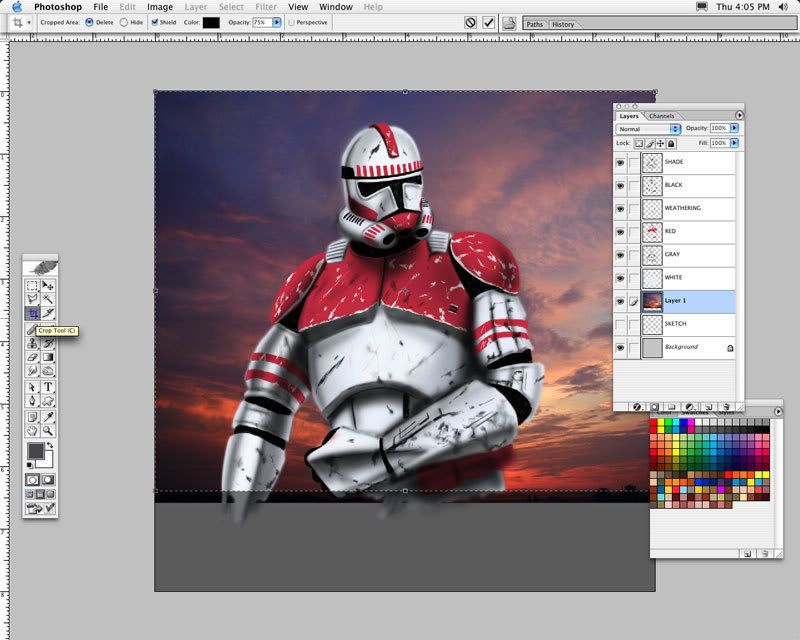The height and width of the screenshot is (640, 800).
Task: Toggle lock all in Layers panel
Action: coord(671,143)
